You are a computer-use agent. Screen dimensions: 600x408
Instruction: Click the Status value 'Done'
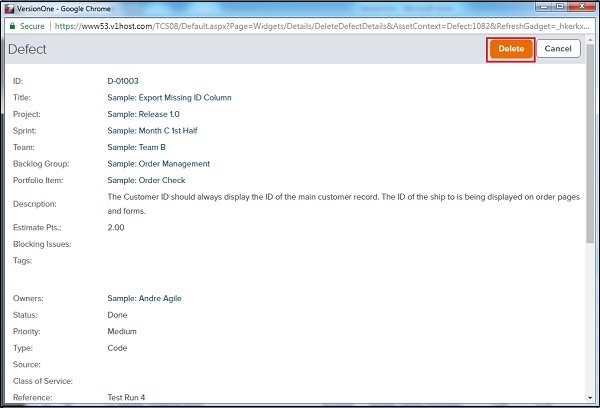click(x=118, y=315)
